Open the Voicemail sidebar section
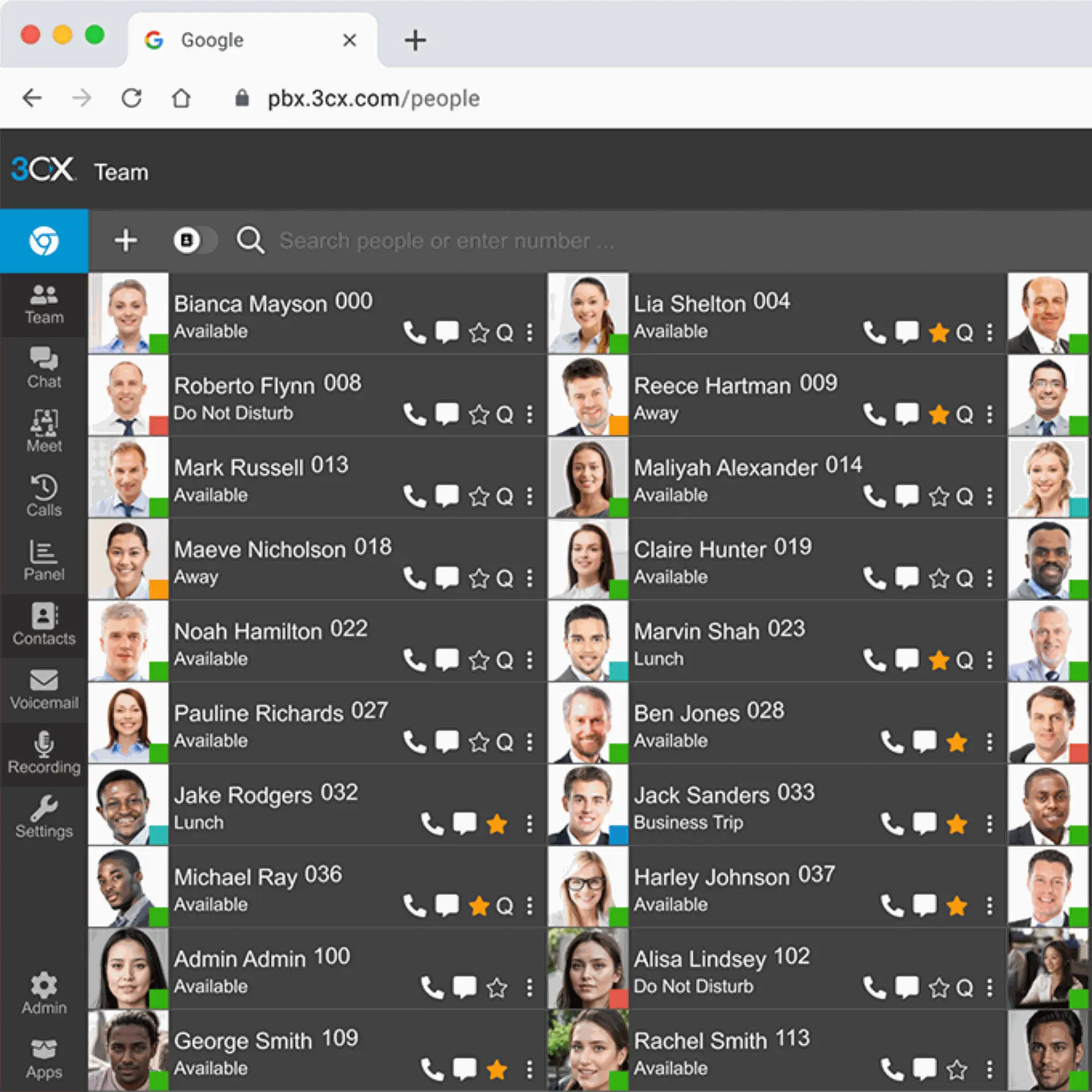Viewport: 1092px width, 1092px height. [x=44, y=689]
